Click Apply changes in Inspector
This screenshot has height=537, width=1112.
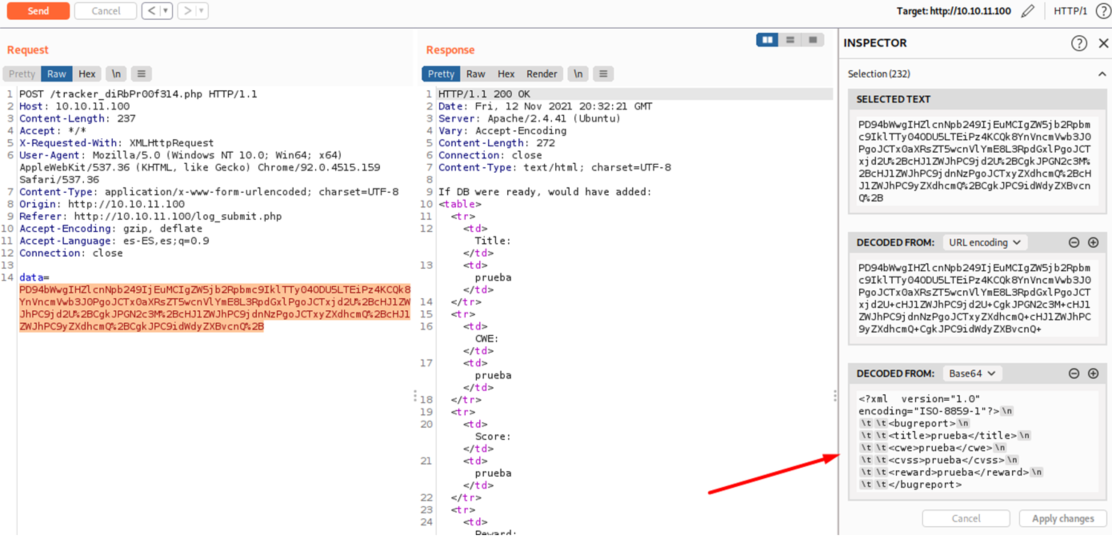coord(1062,519)
